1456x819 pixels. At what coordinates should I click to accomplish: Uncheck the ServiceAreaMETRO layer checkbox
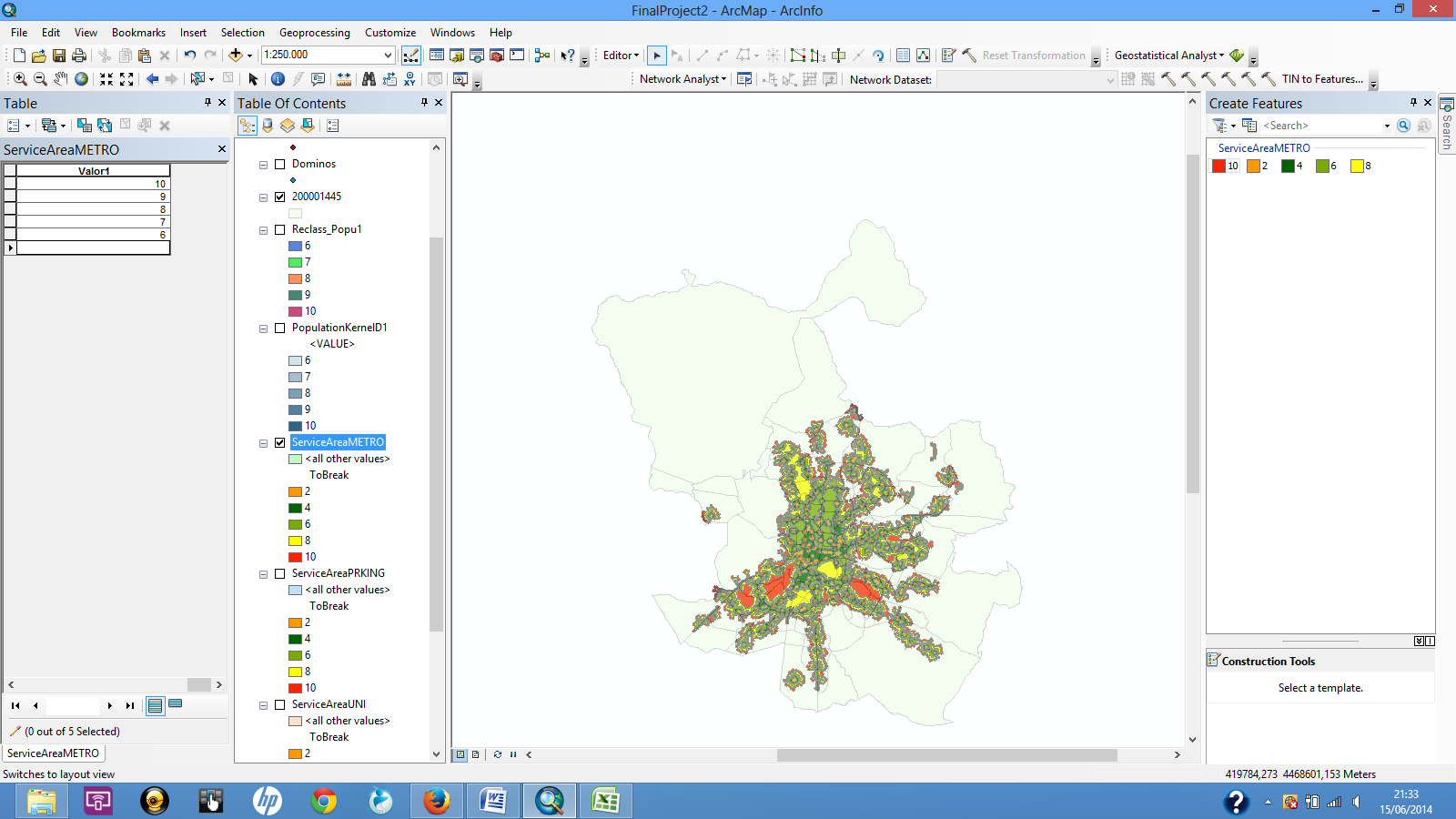280,443
